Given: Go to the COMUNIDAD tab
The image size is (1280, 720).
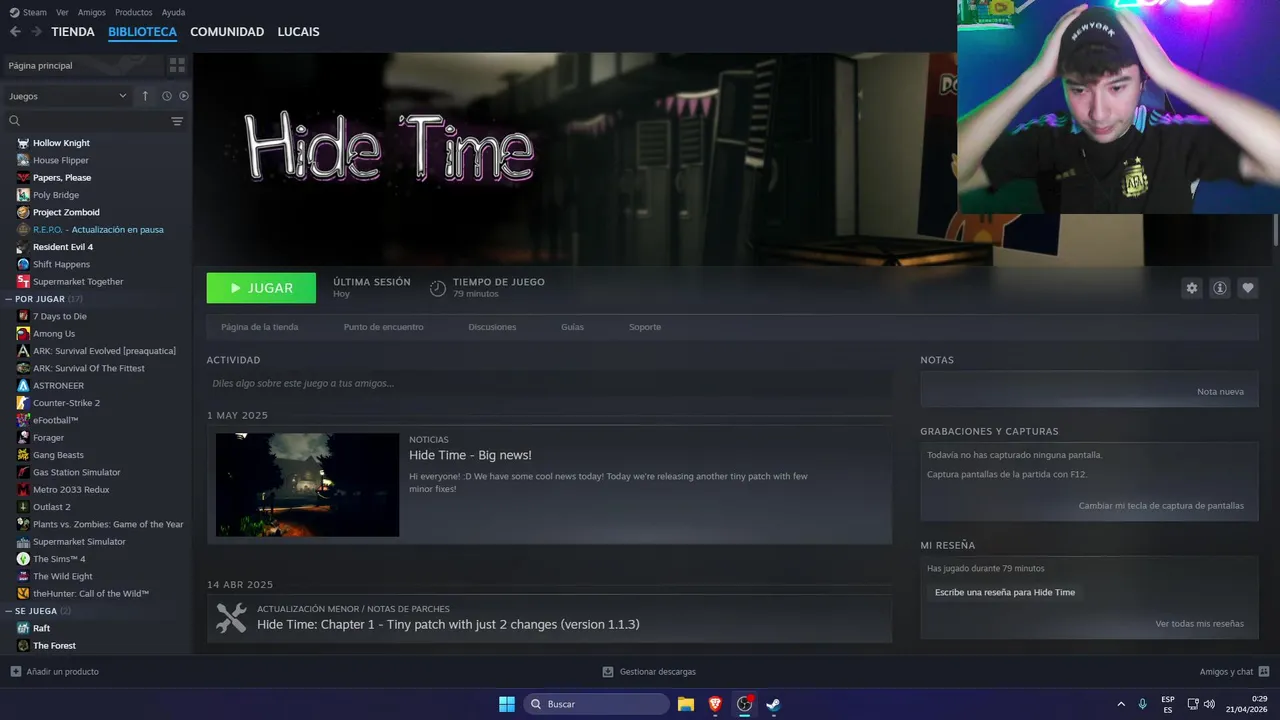Looking at the screenshot, I should (x=227, y=32).
